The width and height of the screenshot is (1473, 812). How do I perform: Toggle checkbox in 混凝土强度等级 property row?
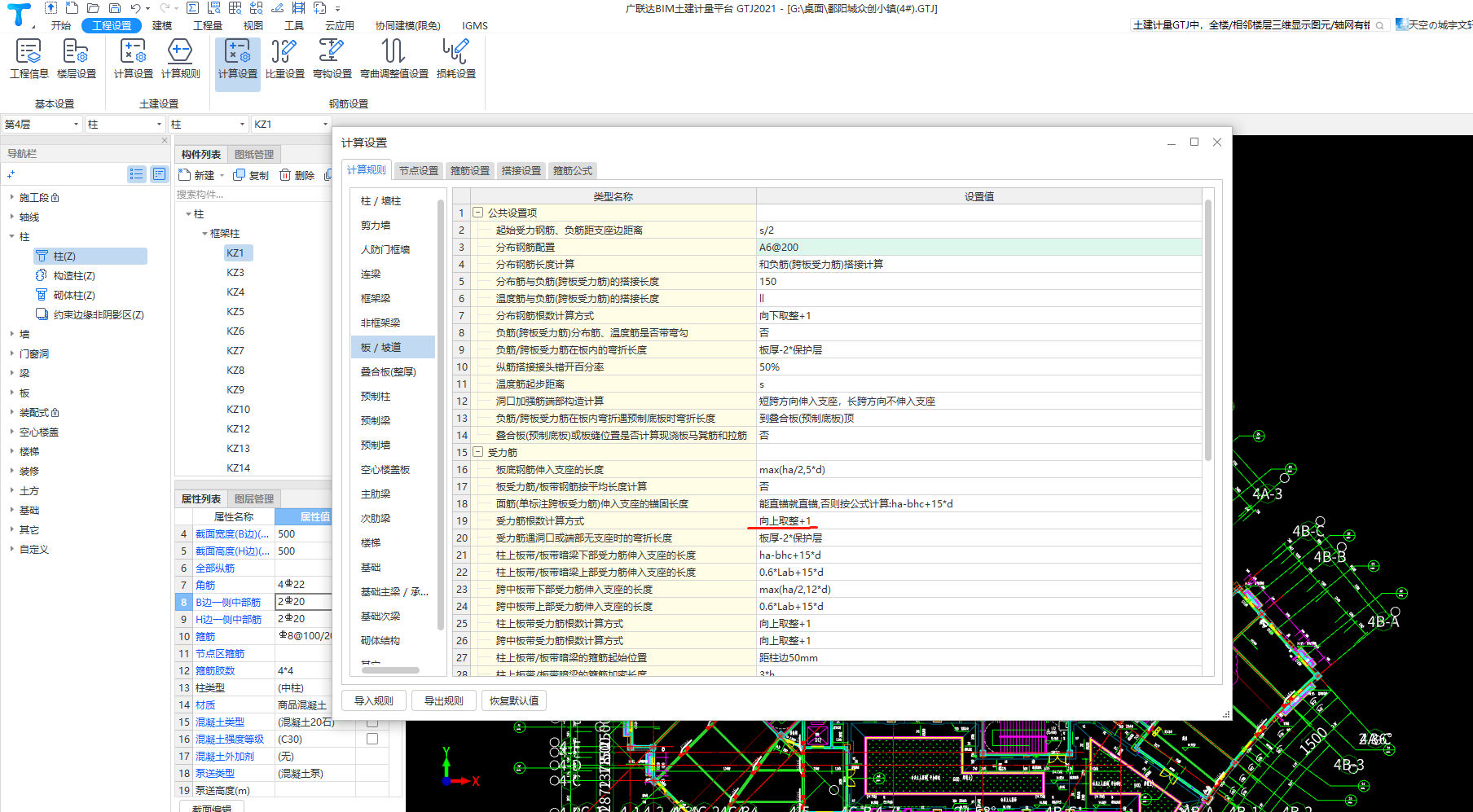point(372,739)
